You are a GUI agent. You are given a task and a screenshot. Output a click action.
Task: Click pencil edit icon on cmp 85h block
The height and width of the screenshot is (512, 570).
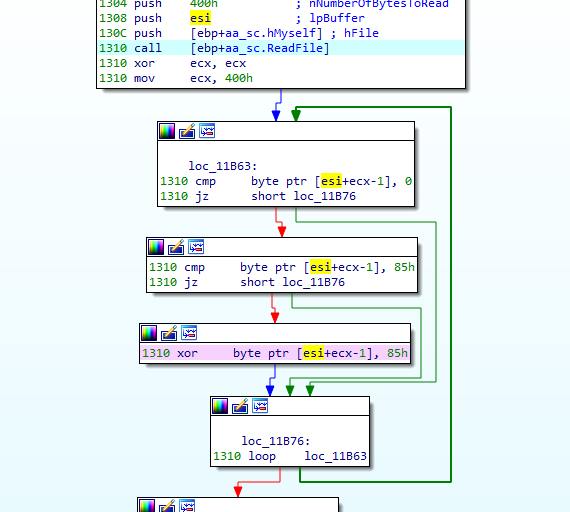coord(176,247)
